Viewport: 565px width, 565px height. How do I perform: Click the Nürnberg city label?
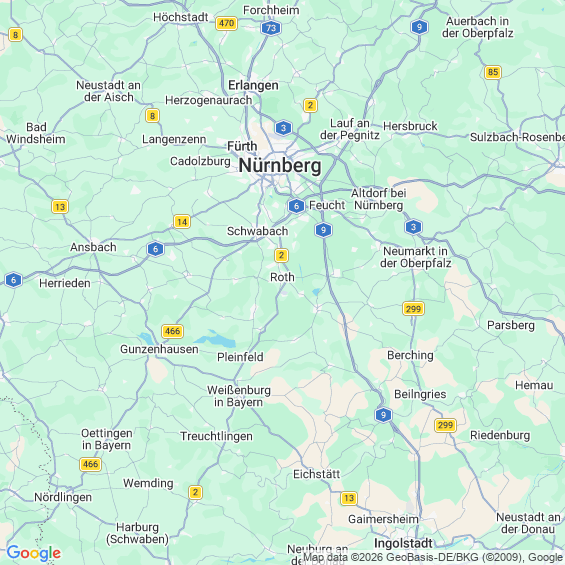(x=280, y=166)
